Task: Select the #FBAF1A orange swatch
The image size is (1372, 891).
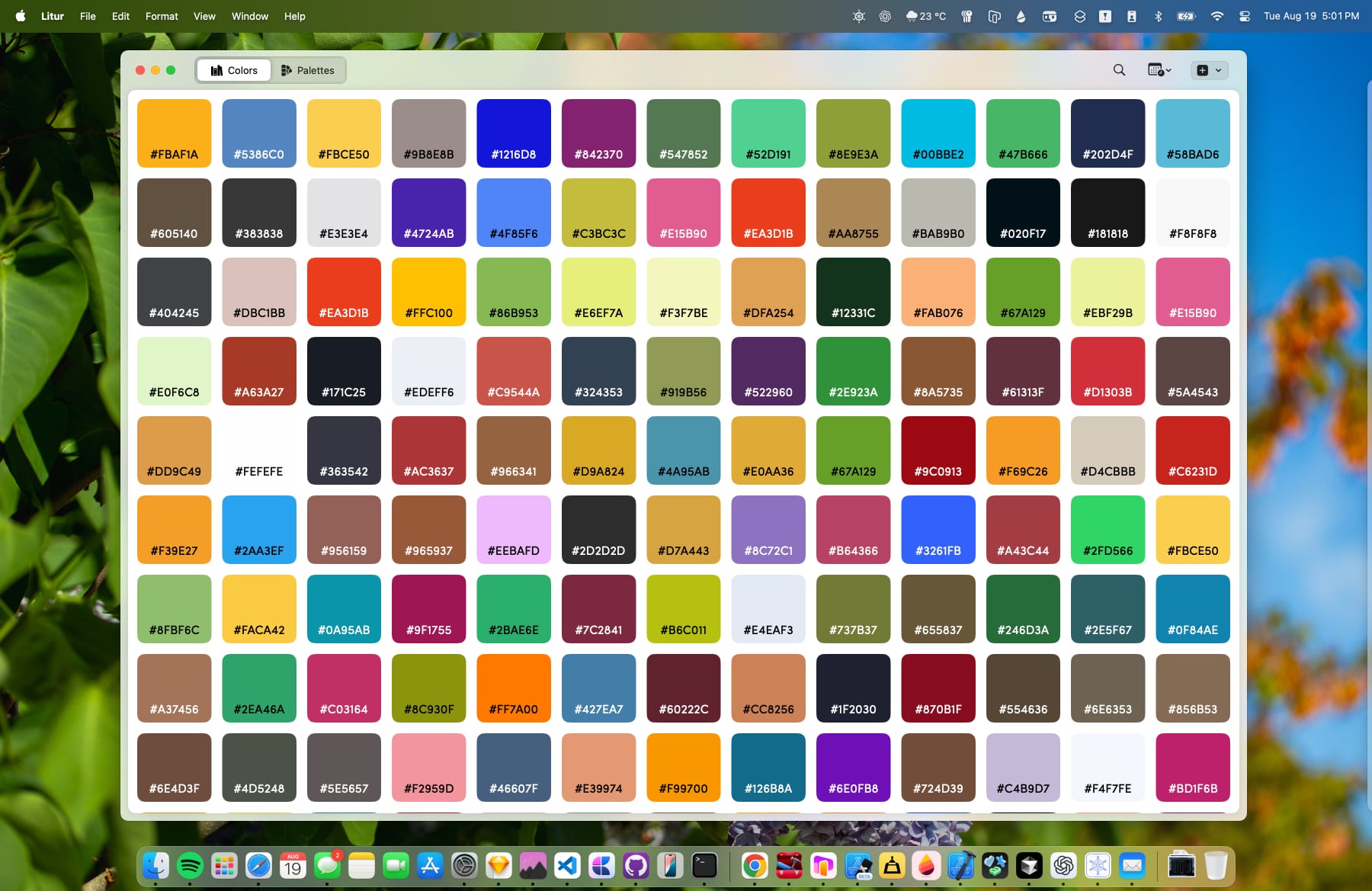Action: pyautogui.click(x=175, y=133)
